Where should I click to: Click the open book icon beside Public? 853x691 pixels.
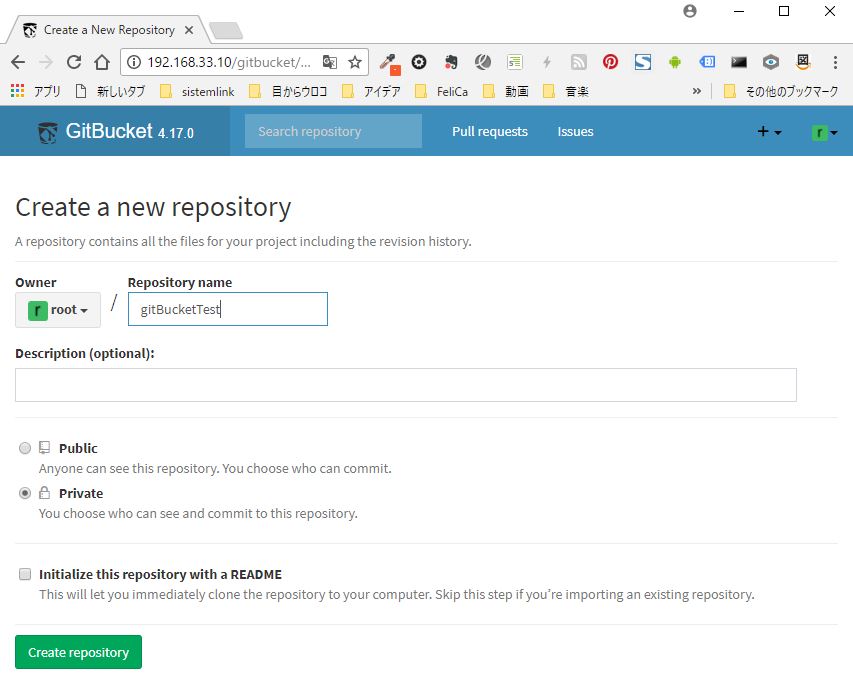coord(45,448)
